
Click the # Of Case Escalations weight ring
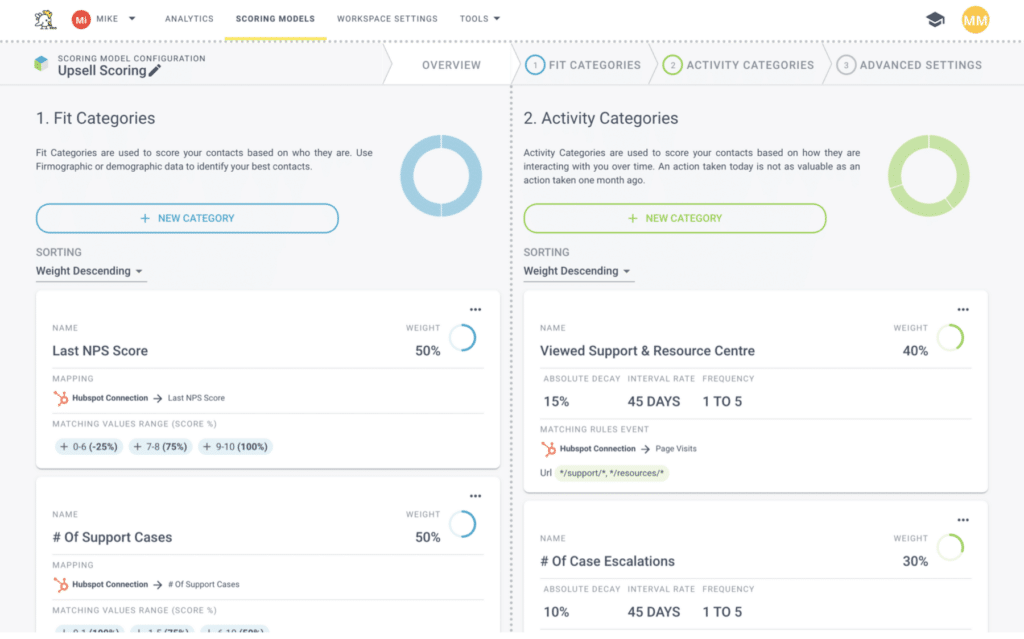(x=950, y=548)
